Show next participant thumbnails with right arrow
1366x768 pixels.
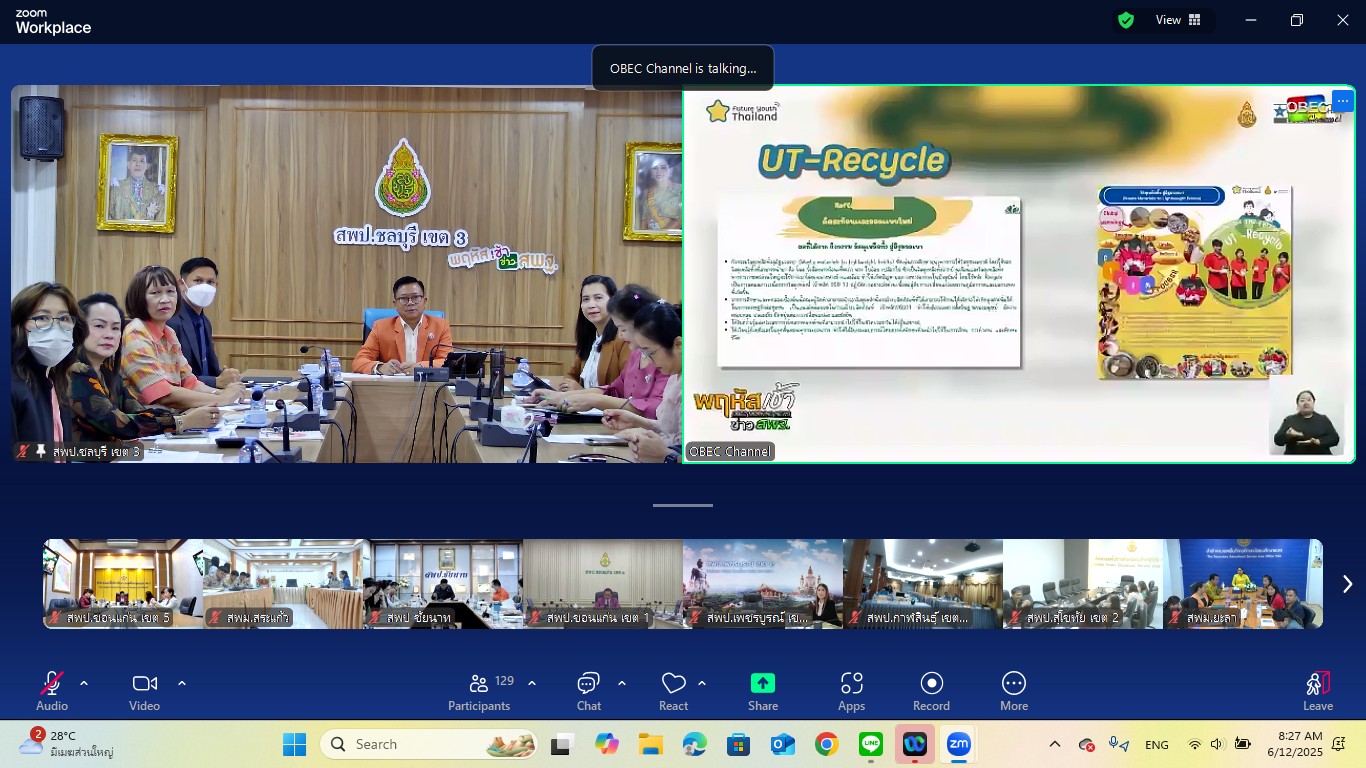pos(1347,584)
